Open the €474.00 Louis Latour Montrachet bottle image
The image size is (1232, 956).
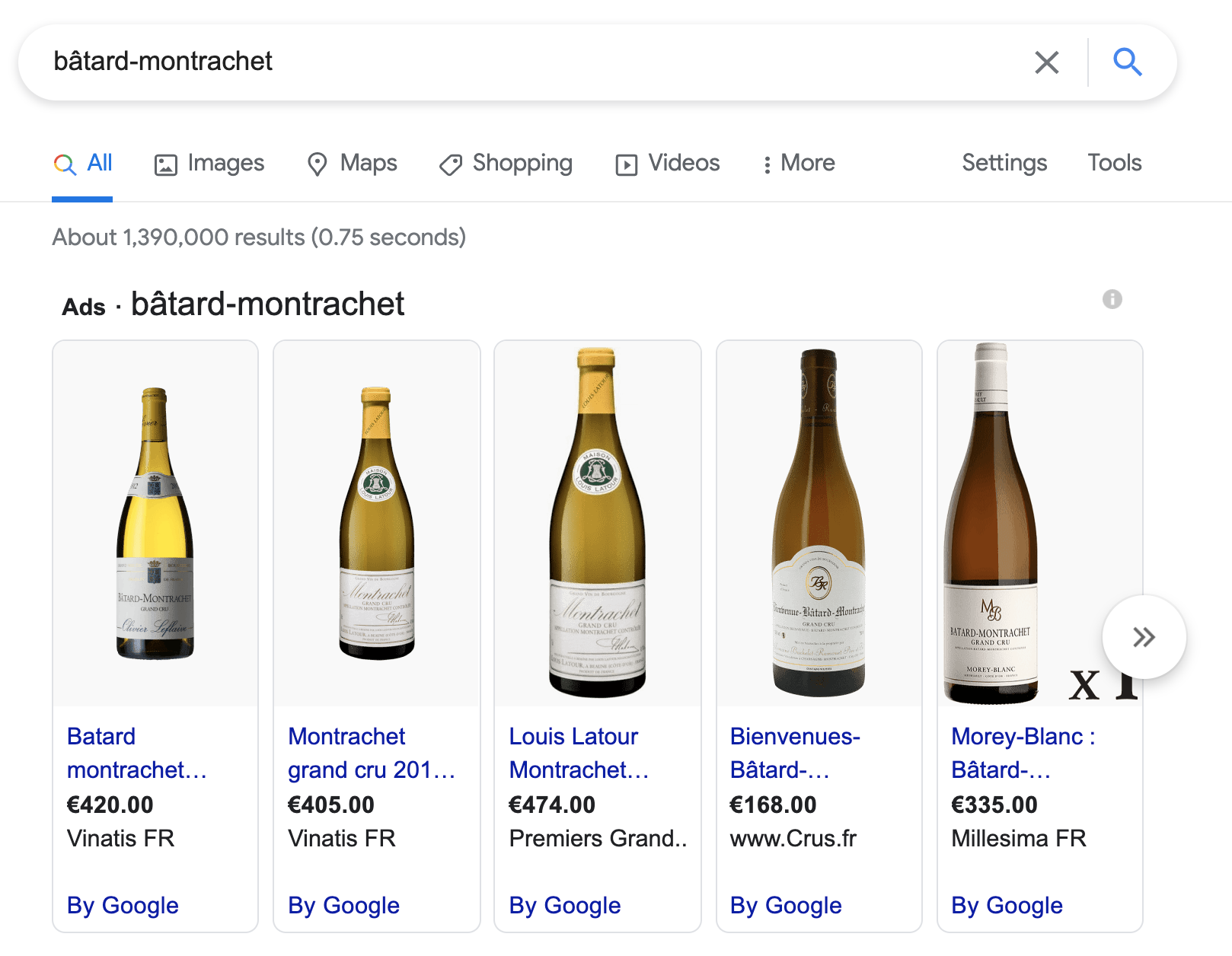(x=598, y=522)
